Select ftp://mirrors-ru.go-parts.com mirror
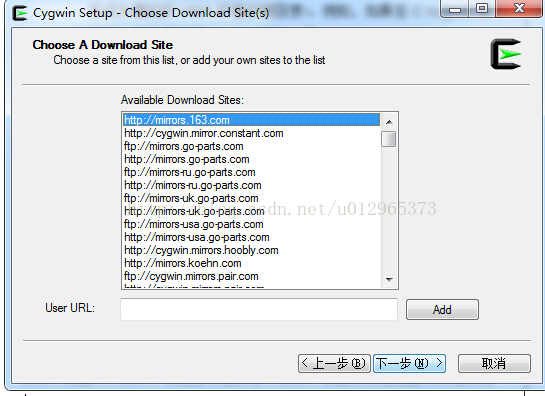The height and width of the screenshot is (396, 545). 251,172
